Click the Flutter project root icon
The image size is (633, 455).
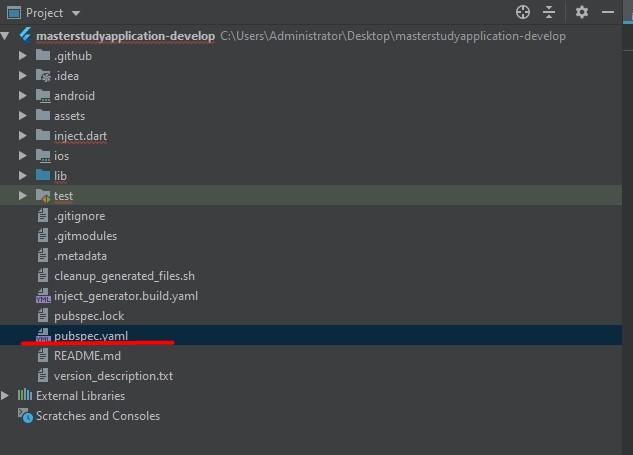tap(24, 36)
